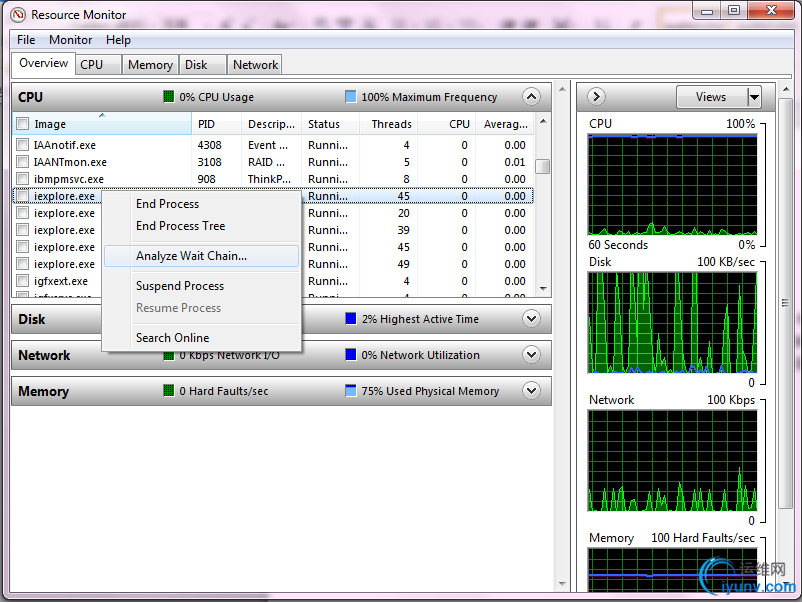
Task: Click the main pane scroll down arrow
Action: (562, 584)
